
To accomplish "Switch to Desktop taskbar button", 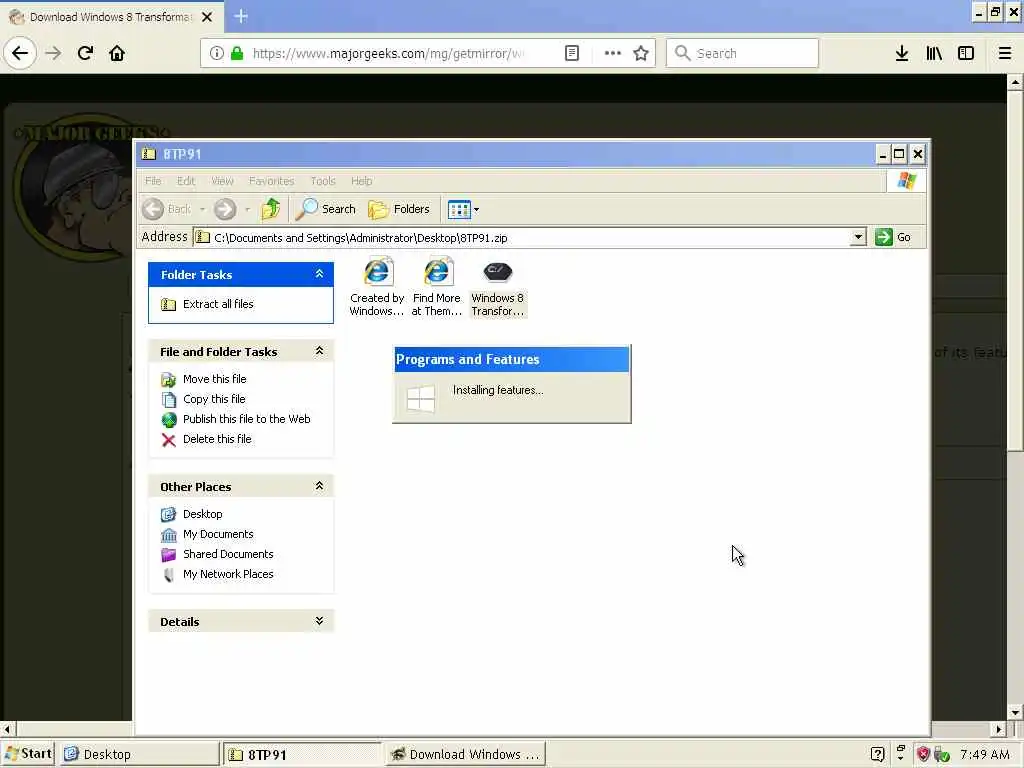I will pos(140,754).
